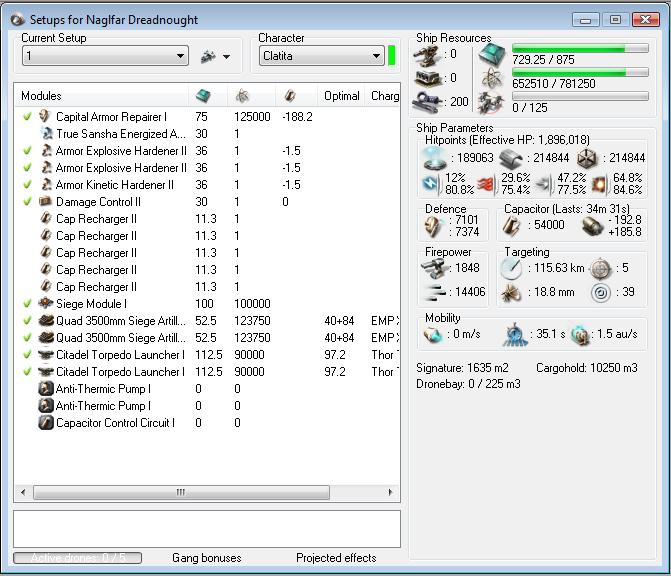This screenshot has height=576, width=671.
Task: Click the horizontal scrollbar thumb in the modules list
Action: click(181, 492)
